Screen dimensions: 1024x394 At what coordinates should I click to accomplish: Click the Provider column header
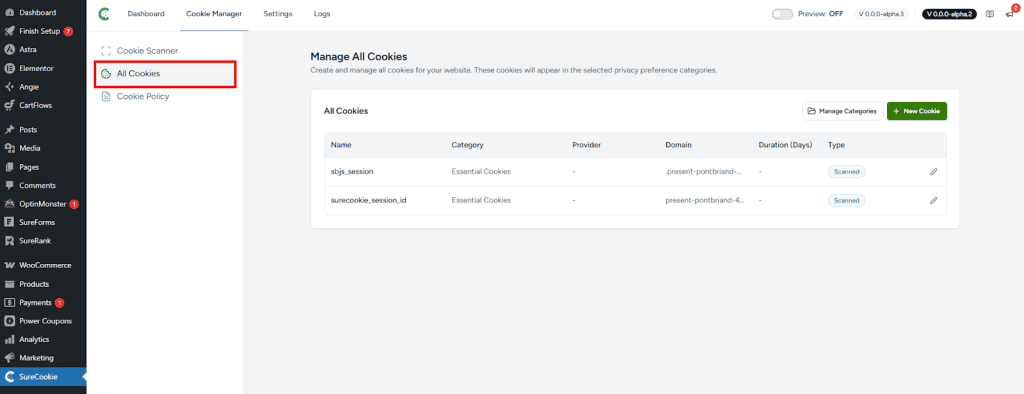coord(586,145)
